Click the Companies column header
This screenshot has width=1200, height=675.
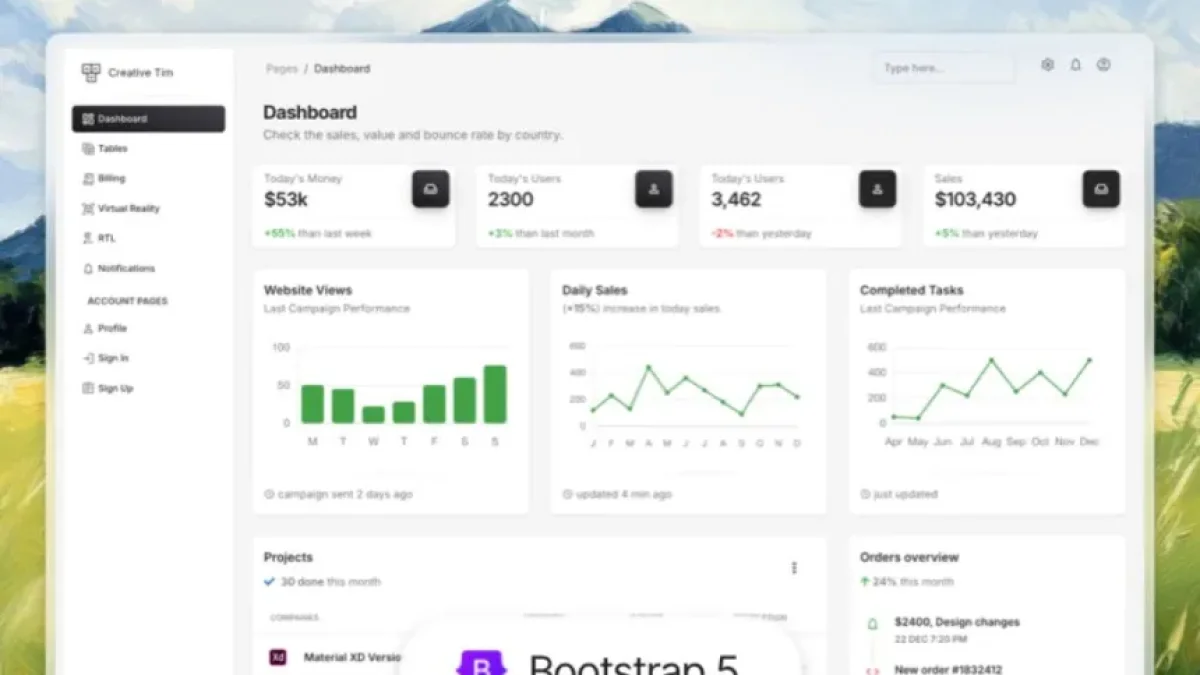coord(294,618)
